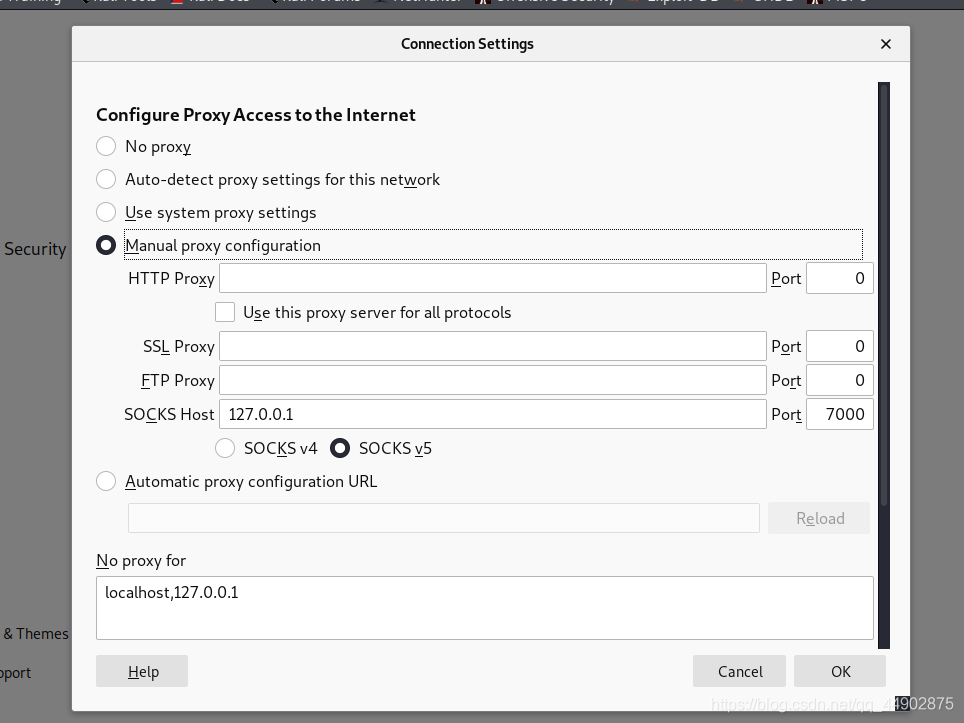
Task: Enable "Use this proxy server for all protocols"
Action: coord(225,313)
